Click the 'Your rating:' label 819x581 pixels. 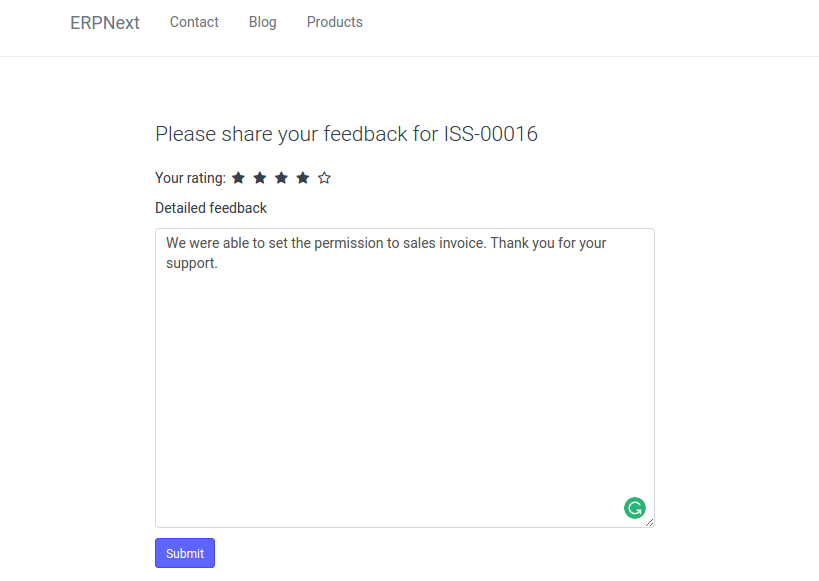190,178
